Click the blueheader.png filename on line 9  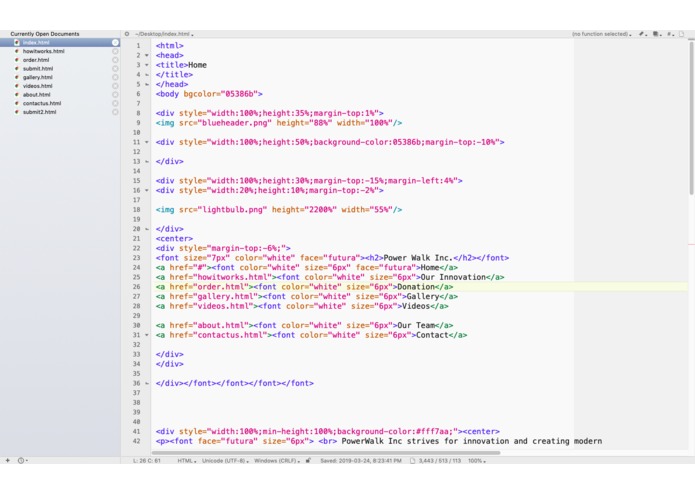tap(234, 123)
